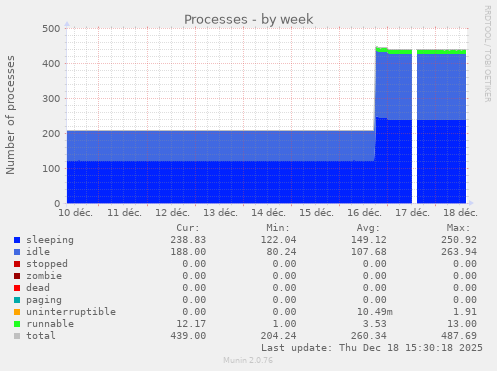Viewport: 497px width, 371px height.
Task: Click total maximum value 487.69
Action: [x=459, y=336]
